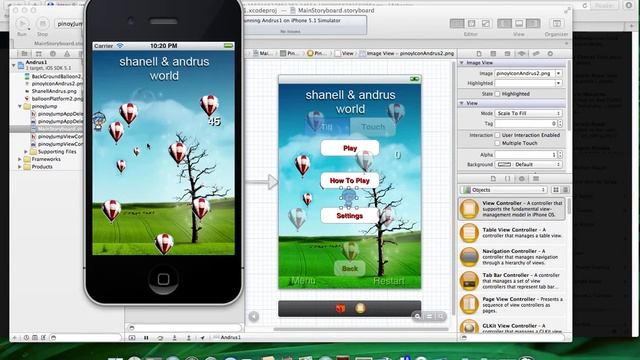This screenshot has height=360, width=640.
Task: Show the Issue navigator warning icon
Action: [67, 53]
